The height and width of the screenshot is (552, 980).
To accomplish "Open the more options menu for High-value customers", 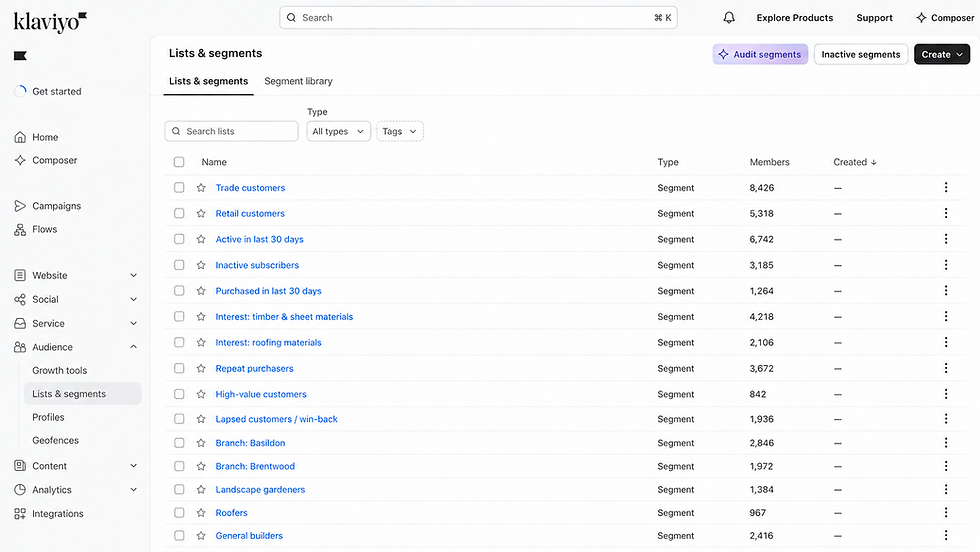I will point(946,394).
